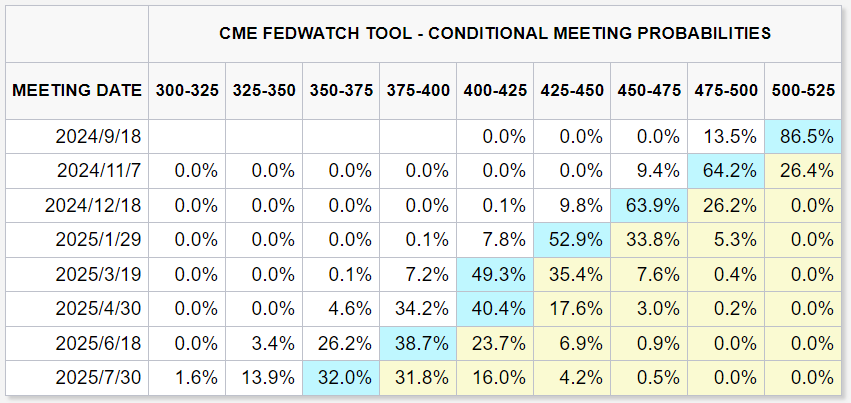Click the 13.5% cell in 2024/9/18 row
The height and width of the screenshot is (403, 851).
(x=727, y=137)
